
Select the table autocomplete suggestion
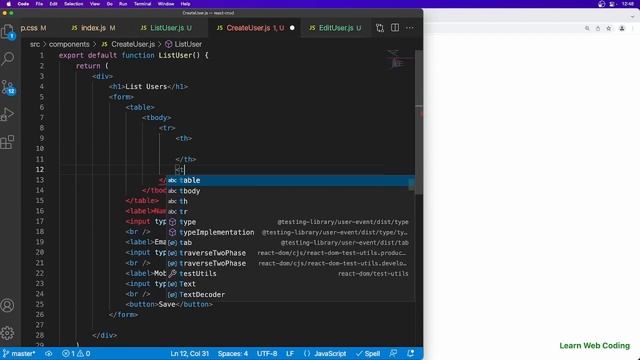coord(290,180)
